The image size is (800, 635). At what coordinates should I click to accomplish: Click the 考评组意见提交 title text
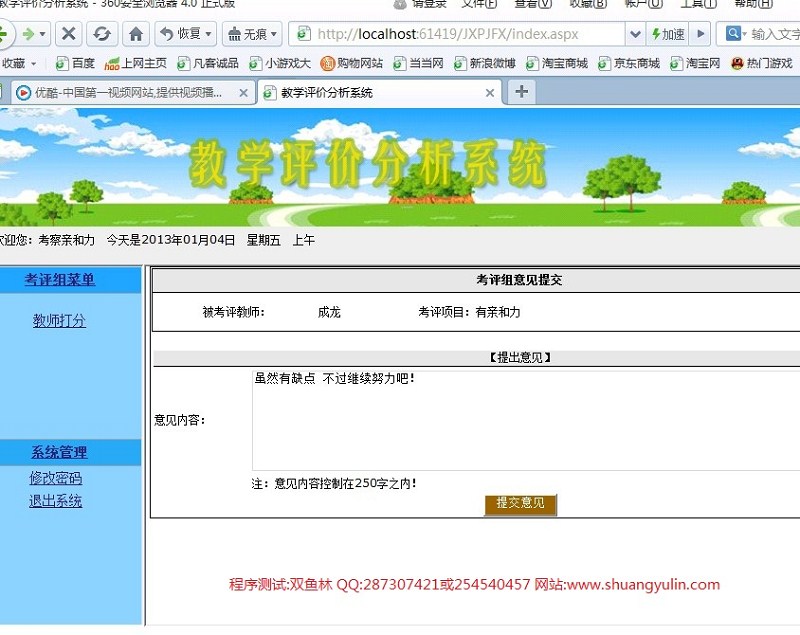(x=519, y=280)
